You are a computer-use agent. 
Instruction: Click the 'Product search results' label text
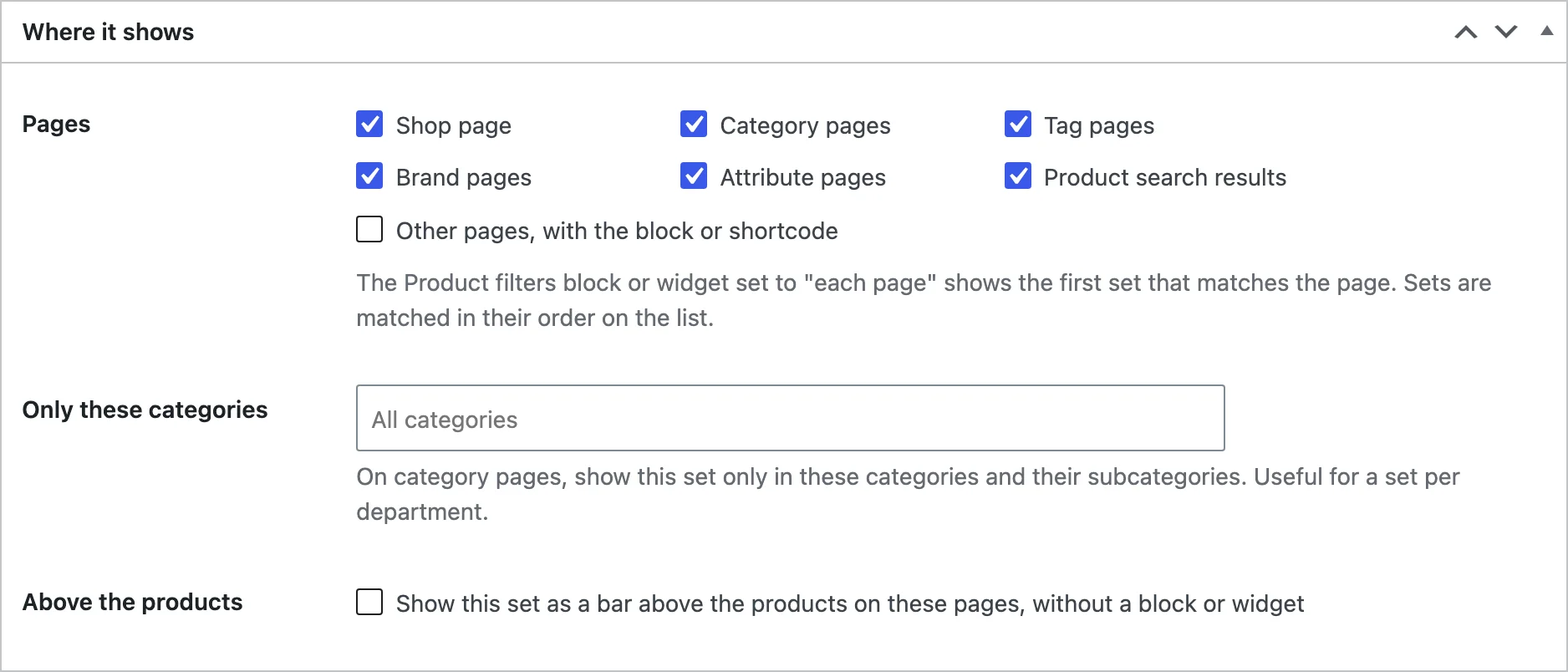(1165, 177)
